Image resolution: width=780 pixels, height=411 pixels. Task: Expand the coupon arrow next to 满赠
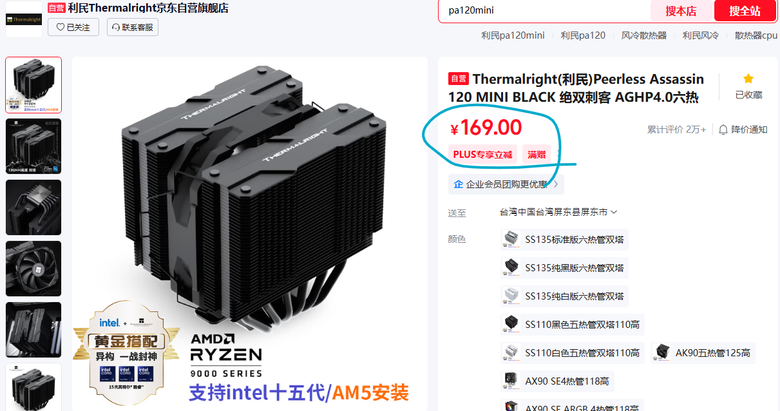(559, 155)
